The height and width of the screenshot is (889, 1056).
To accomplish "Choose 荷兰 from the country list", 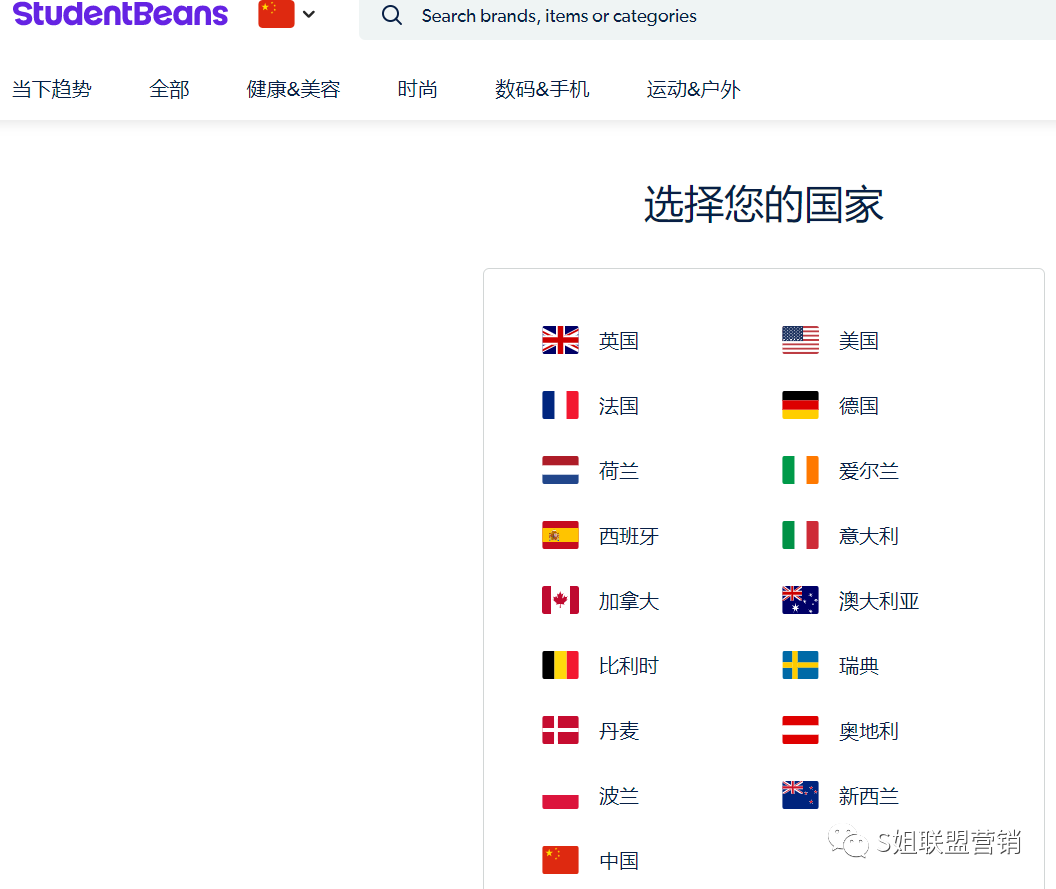I will (619, 471).
